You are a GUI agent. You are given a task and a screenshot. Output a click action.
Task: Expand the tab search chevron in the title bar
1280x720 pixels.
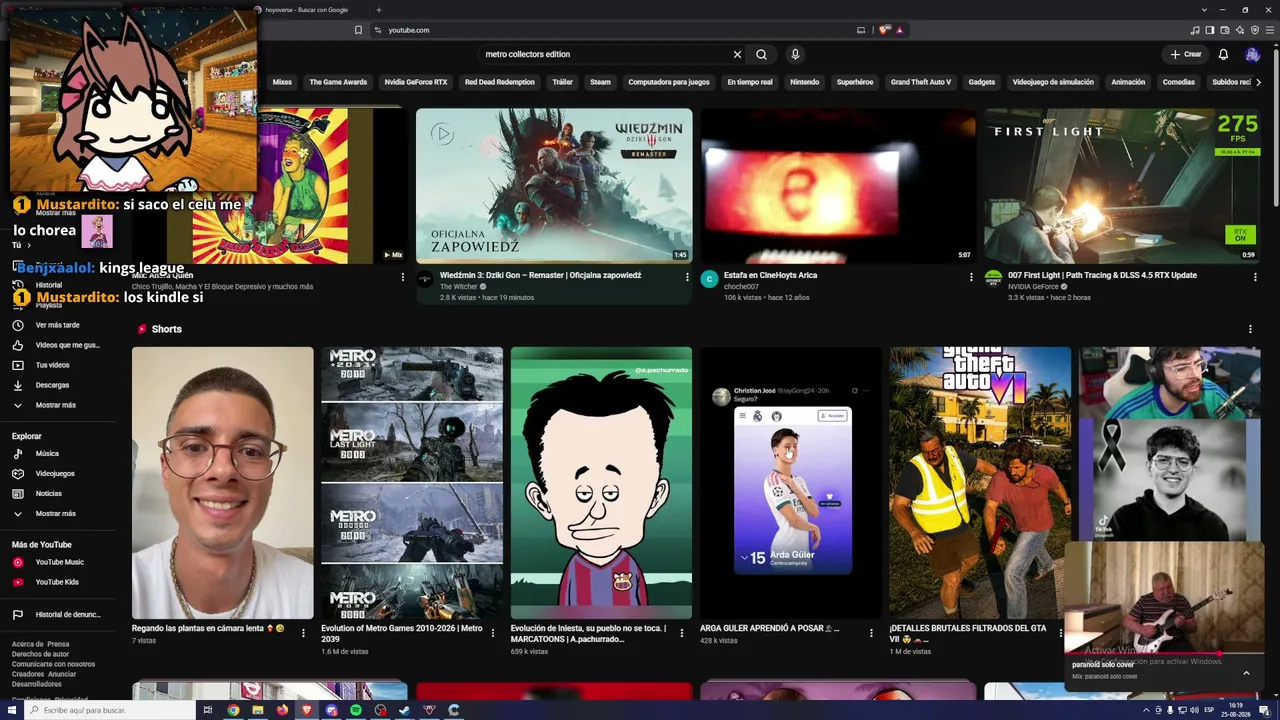tap(1204, 10)
